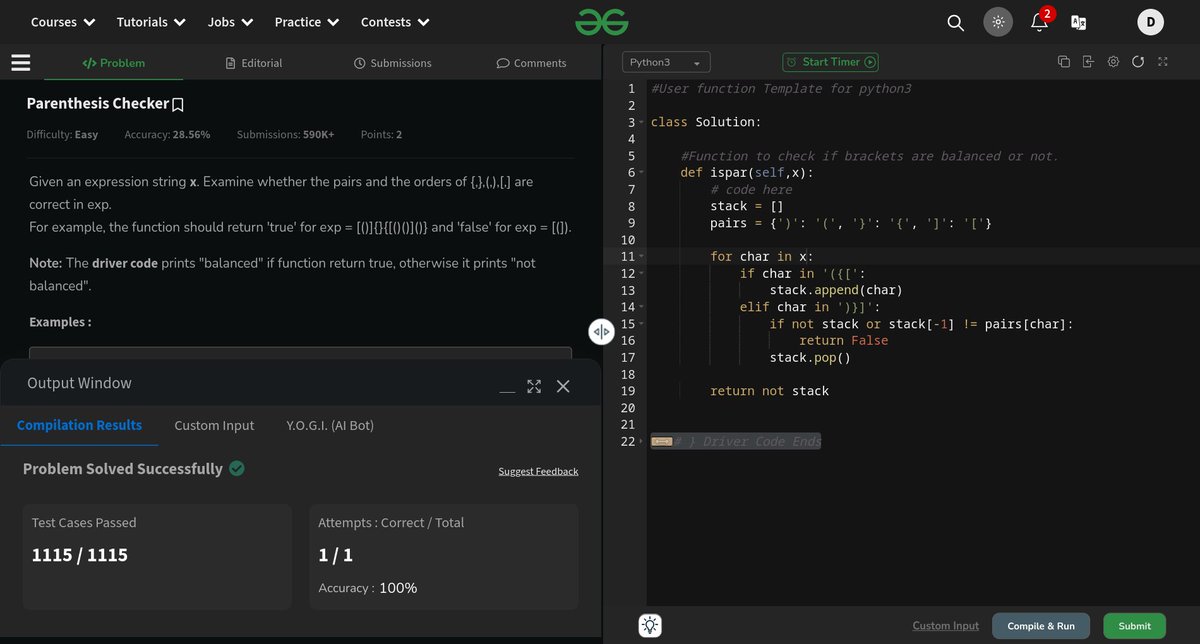Click the Suggest Feedback link
Viewport: 1200px width, 644px height.
coord(538,471)
